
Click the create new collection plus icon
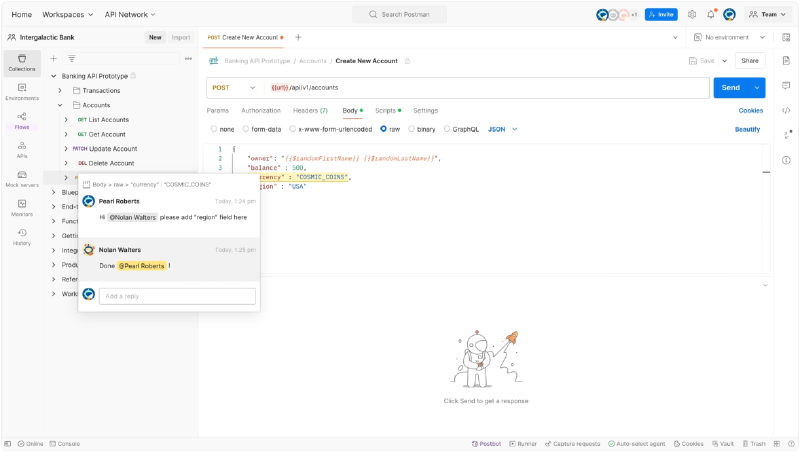point(54,59)
